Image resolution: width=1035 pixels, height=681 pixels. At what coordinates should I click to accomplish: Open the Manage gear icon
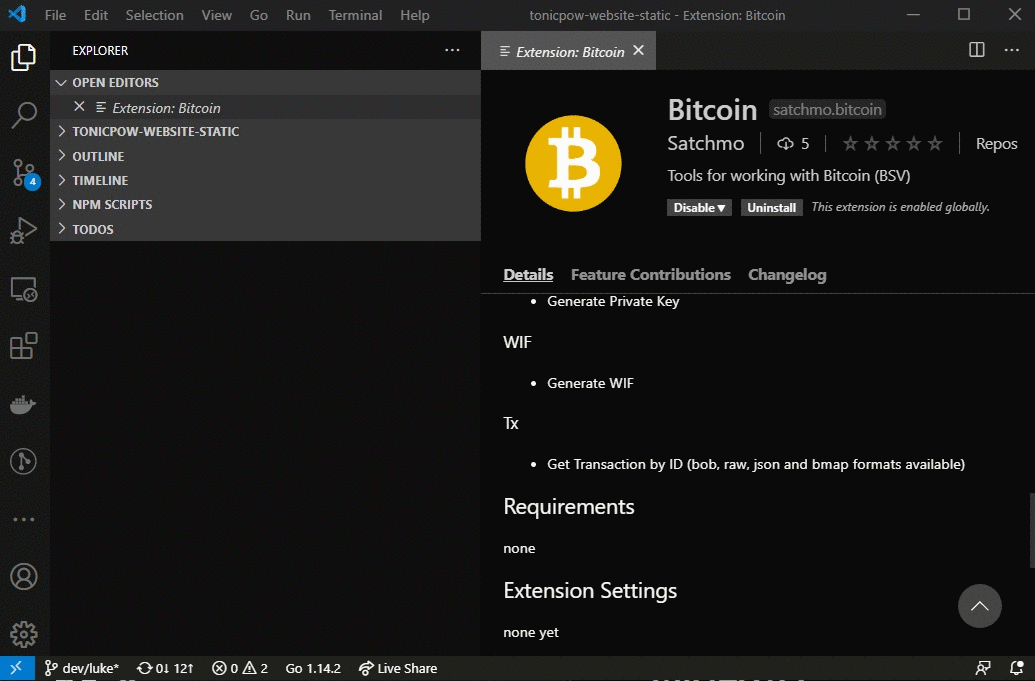24,635
